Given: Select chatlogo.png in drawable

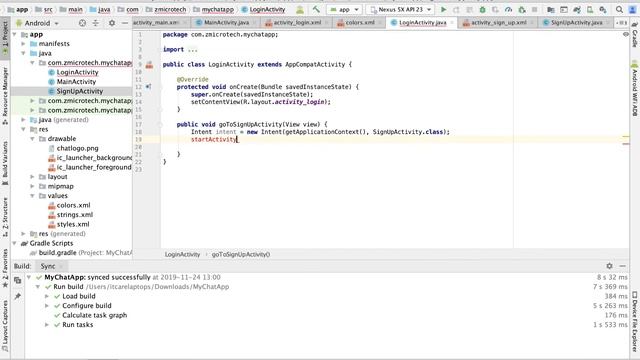Looking at the screenshot, I should click(x=78, y=148).
